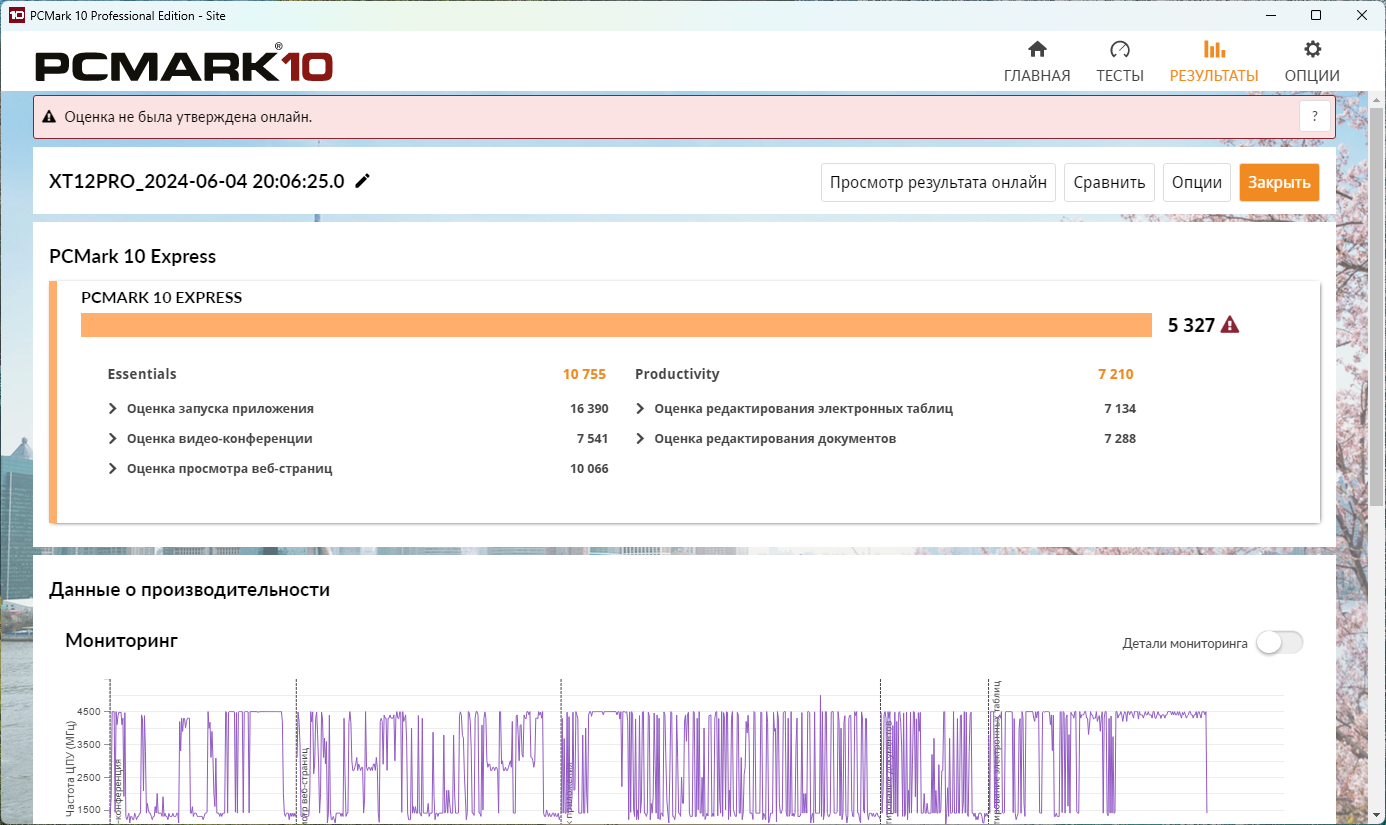
Task: Click the PCMARK 10 EXPRESS card title
Action: [x=161, y=297]
